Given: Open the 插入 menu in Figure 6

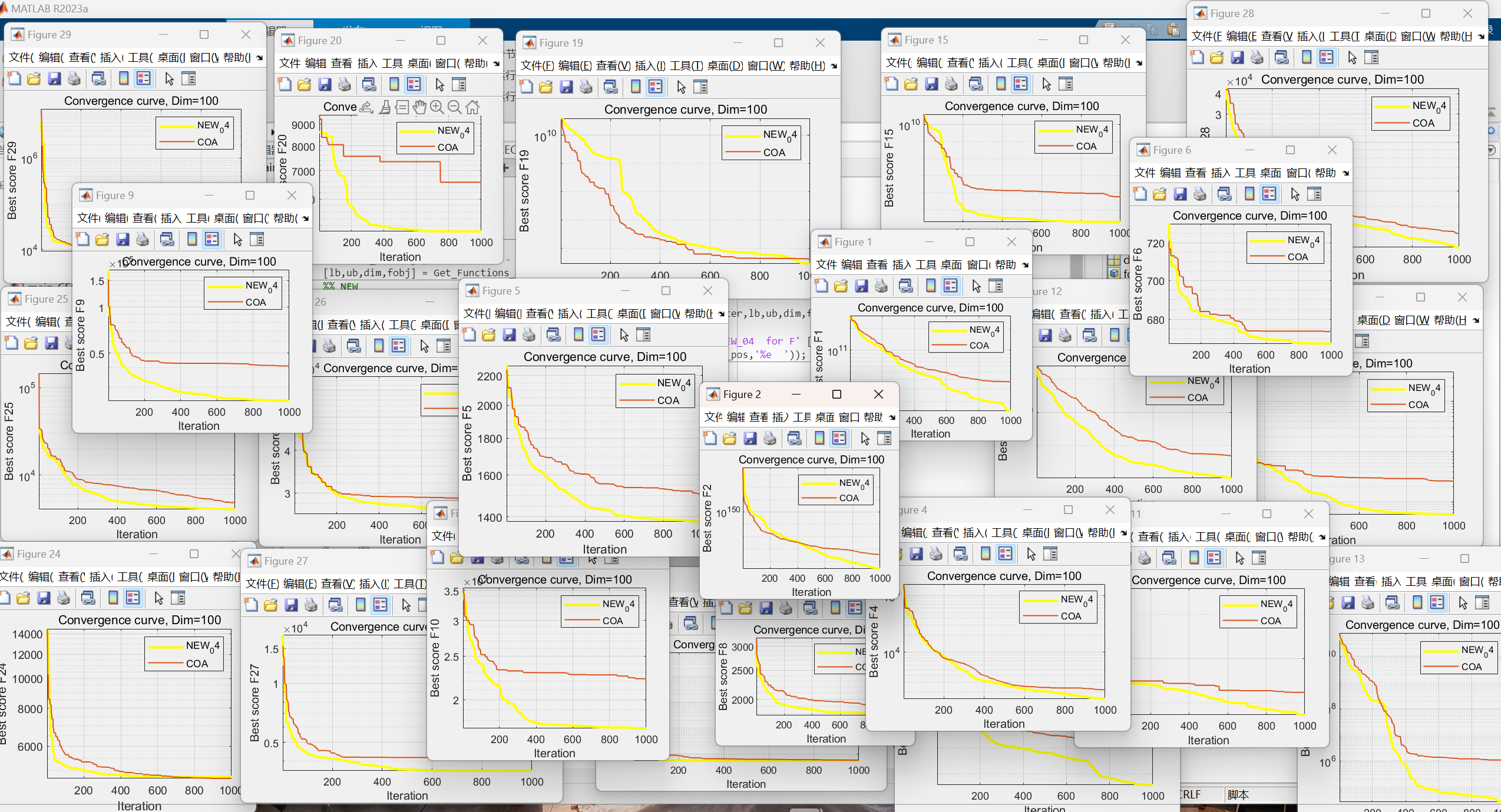Looking at the screenshot, I should (1220, 173).
